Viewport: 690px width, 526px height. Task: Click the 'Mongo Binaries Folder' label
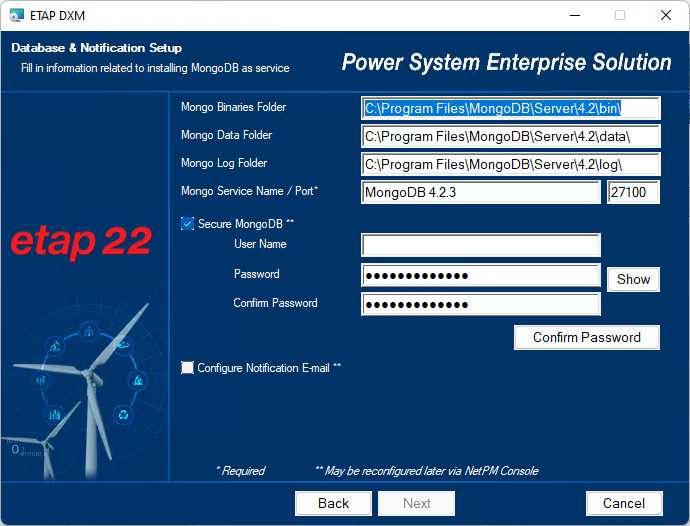tap(233, 107)
